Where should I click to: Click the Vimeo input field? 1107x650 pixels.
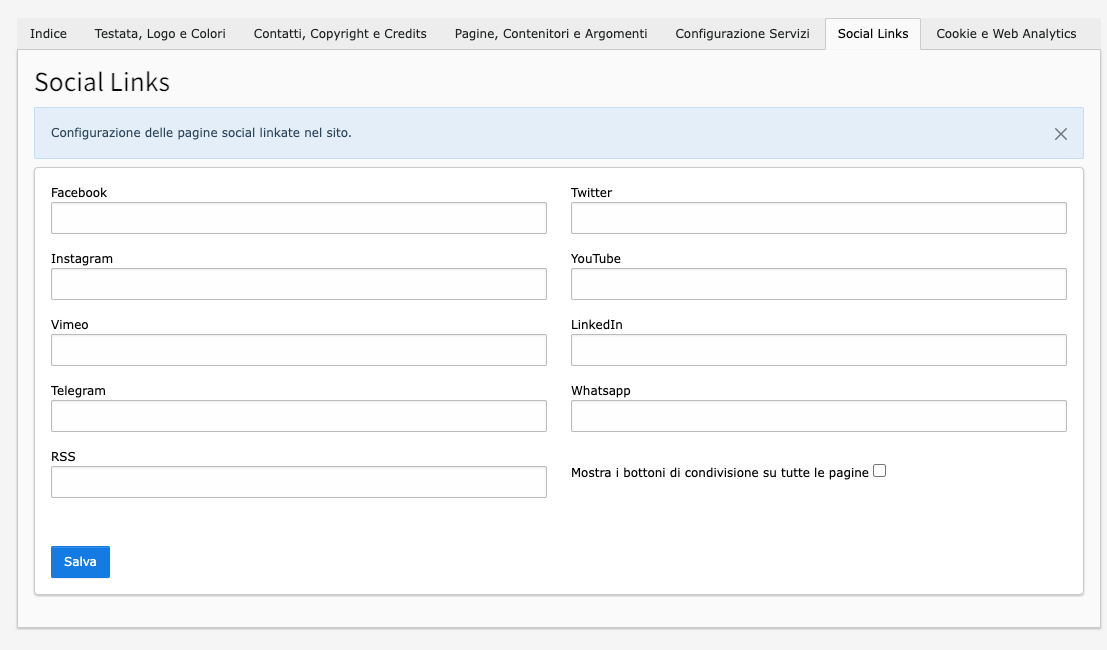[x=299, y=350]
